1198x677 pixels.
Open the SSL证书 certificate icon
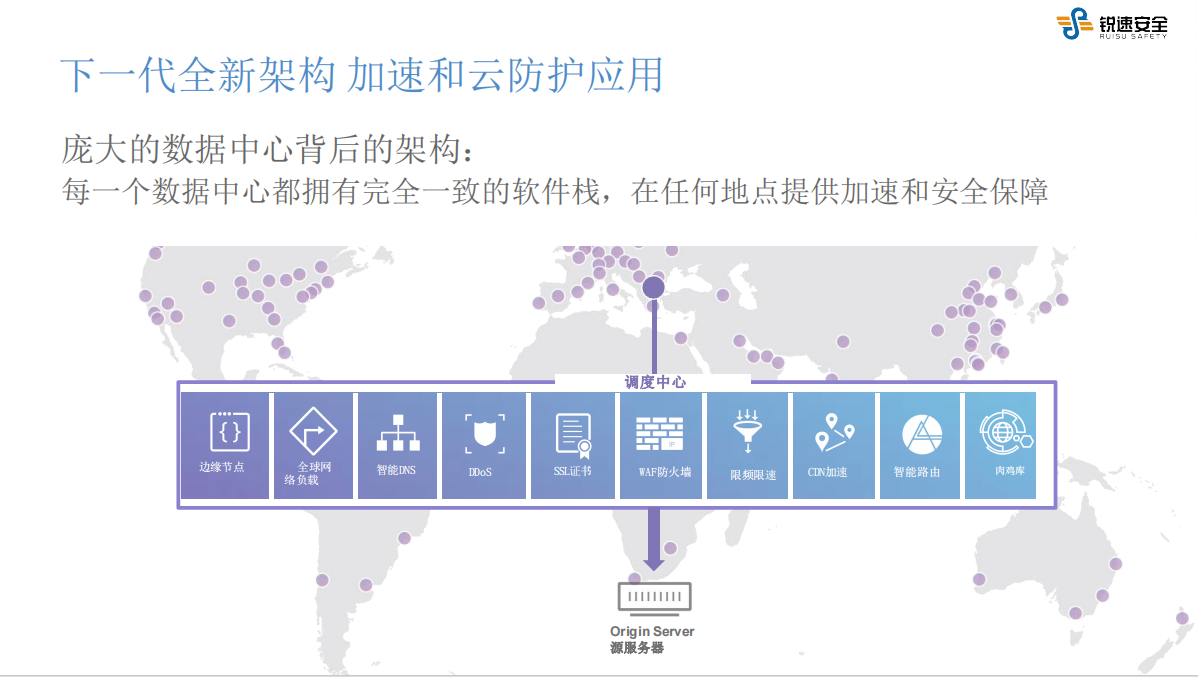click(573, 434)
